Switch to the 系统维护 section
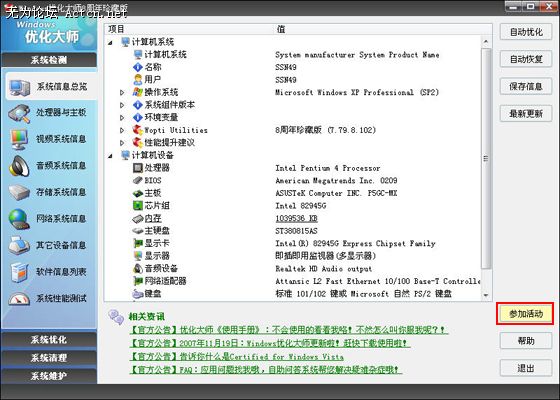The height and width of the screenshot is (400, 560). point(49,376)
